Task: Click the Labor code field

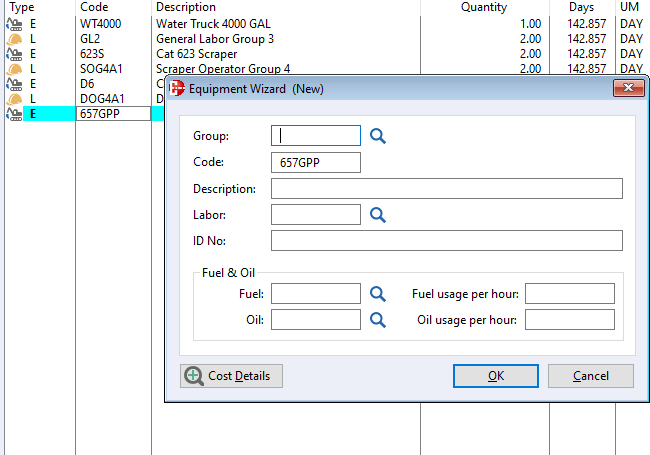Action: [316, 215]
